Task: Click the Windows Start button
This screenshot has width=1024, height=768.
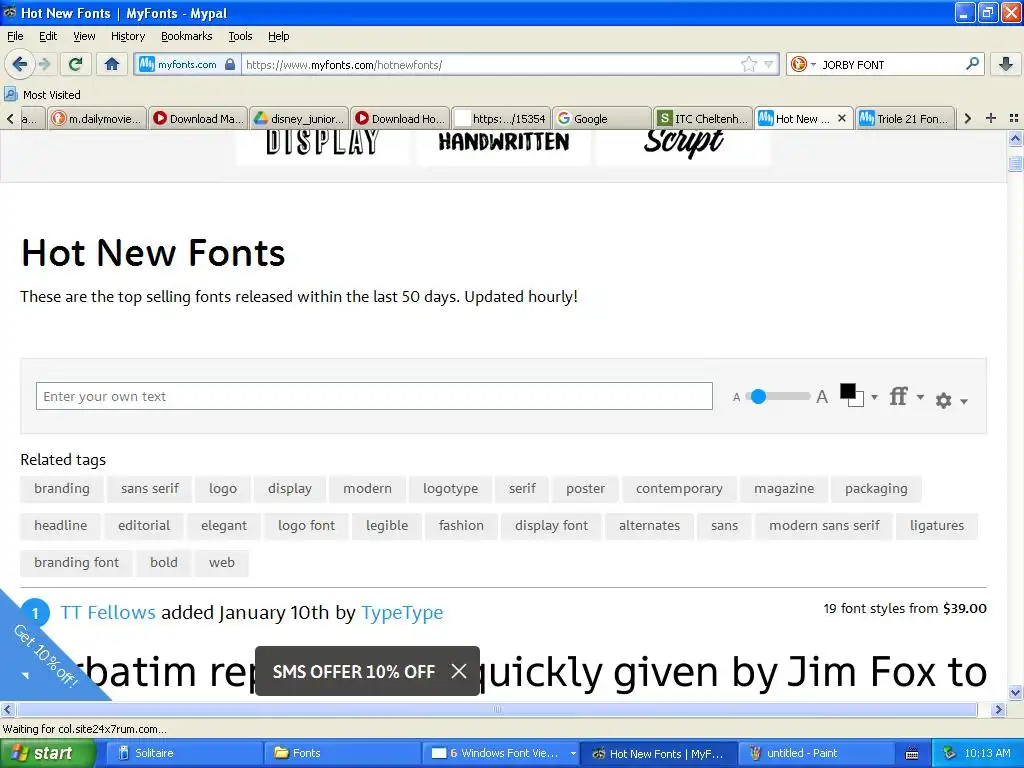Action: coord(47,754)
